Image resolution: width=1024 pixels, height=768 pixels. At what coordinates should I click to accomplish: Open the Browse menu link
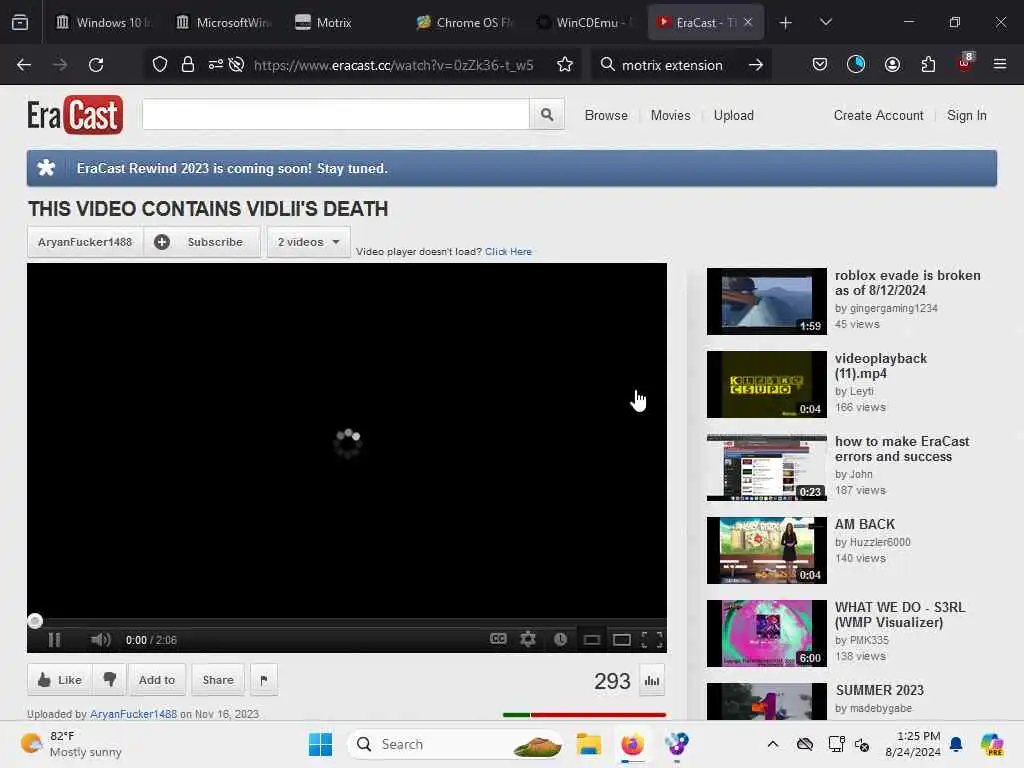[606, 115]
